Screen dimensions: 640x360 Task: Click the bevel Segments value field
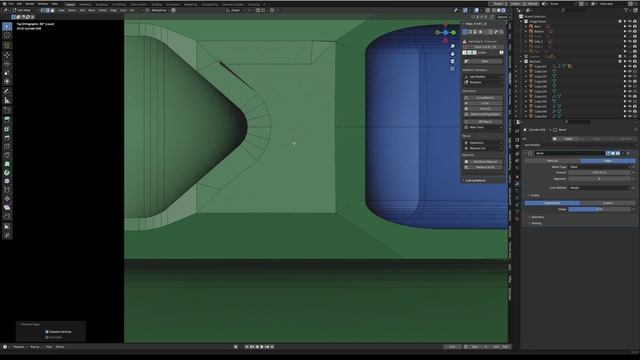600,179
